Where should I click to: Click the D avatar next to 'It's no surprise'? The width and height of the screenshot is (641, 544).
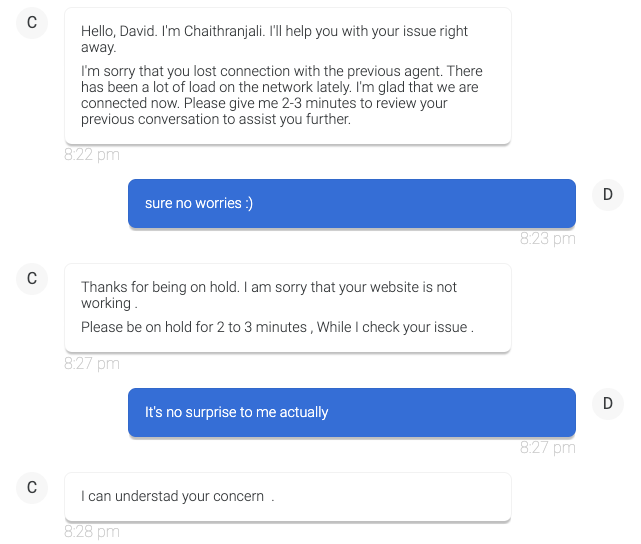pos(607,404)
